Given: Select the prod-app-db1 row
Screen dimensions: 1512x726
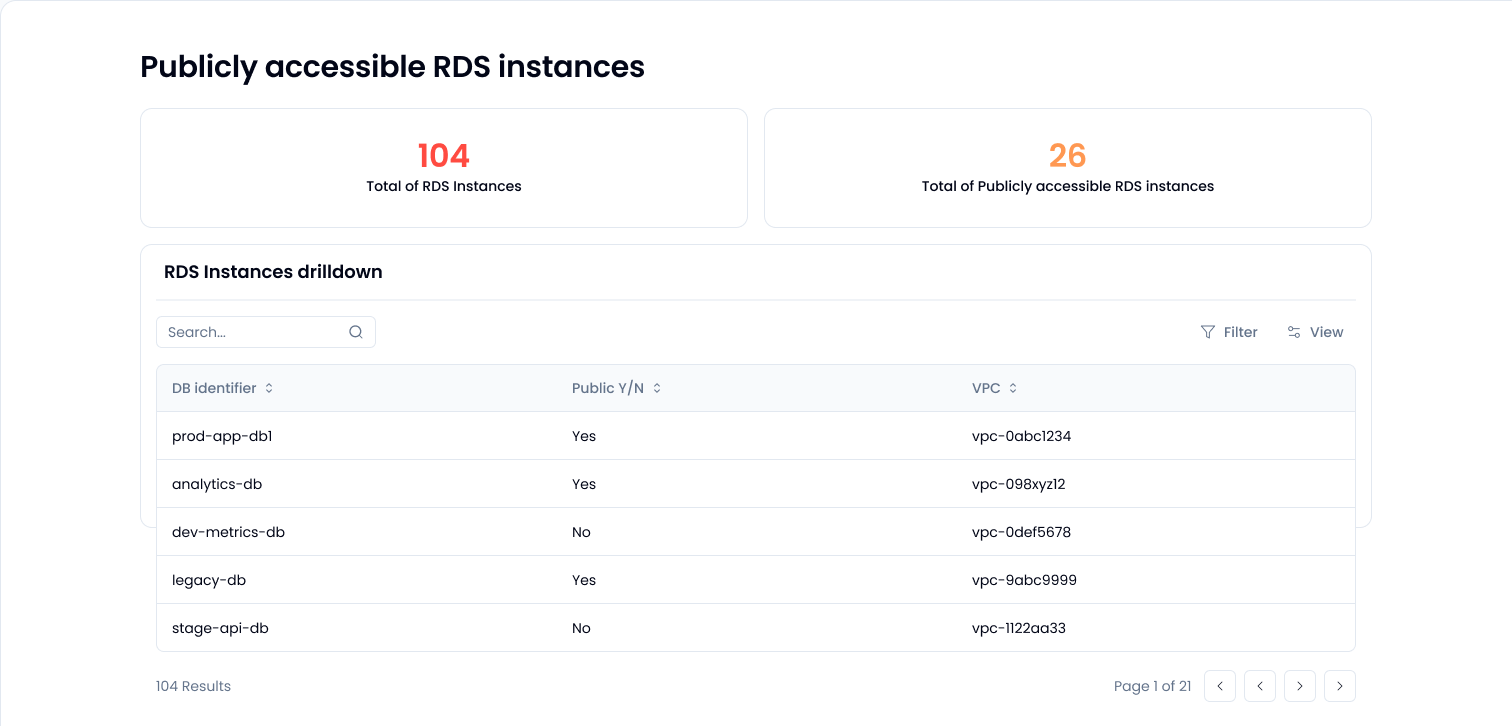Looking at the screenshot, I should [222, 436].
